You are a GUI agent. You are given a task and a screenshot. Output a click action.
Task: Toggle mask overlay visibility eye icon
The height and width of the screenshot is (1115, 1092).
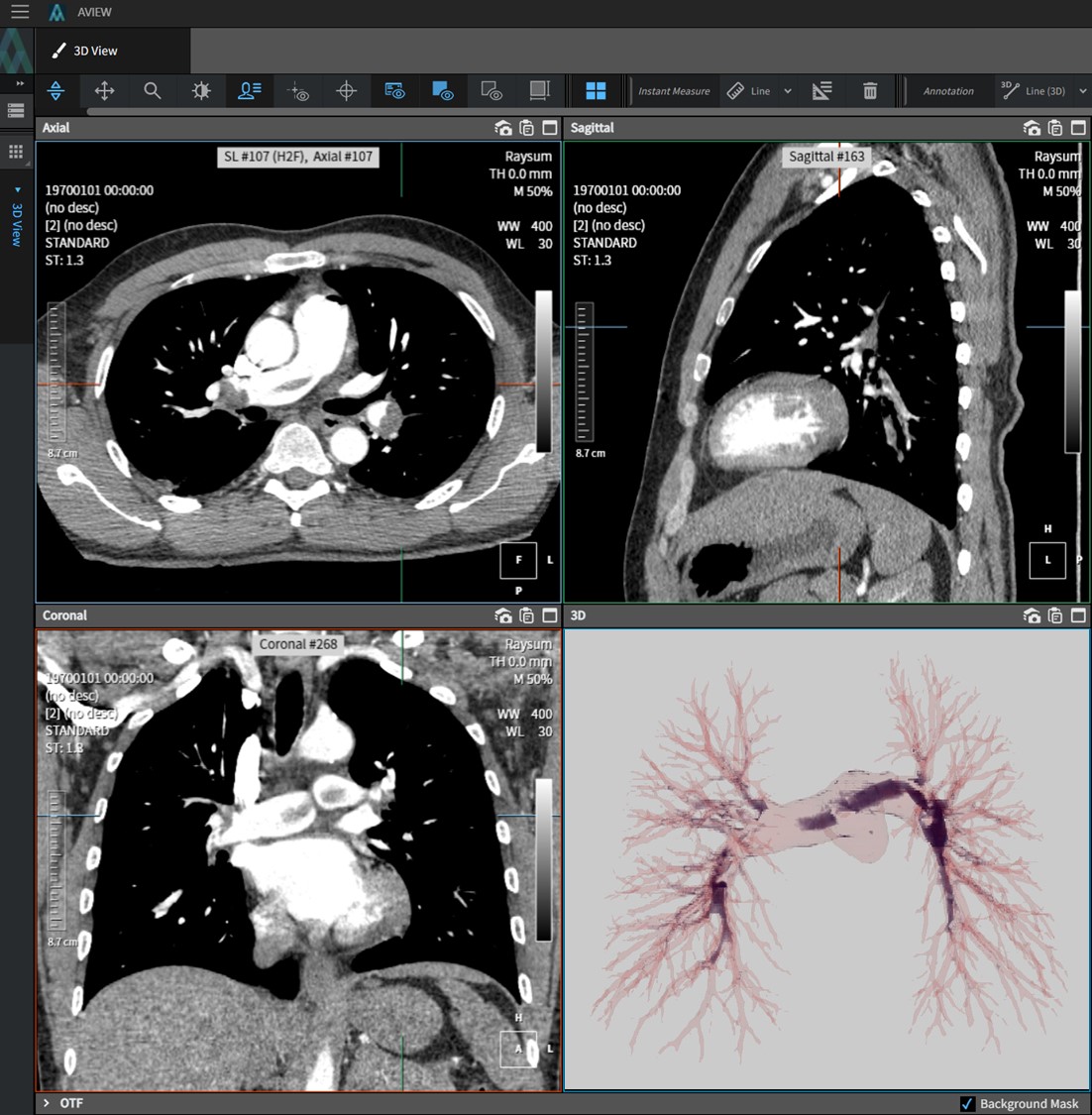443,91
